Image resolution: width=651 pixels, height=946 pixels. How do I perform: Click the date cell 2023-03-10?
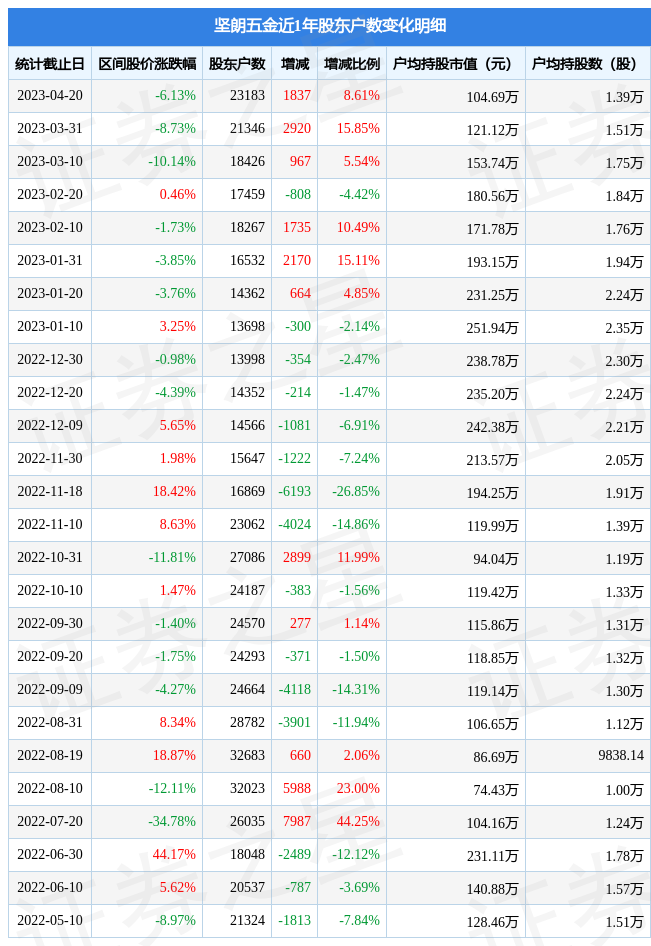(50, 162)
